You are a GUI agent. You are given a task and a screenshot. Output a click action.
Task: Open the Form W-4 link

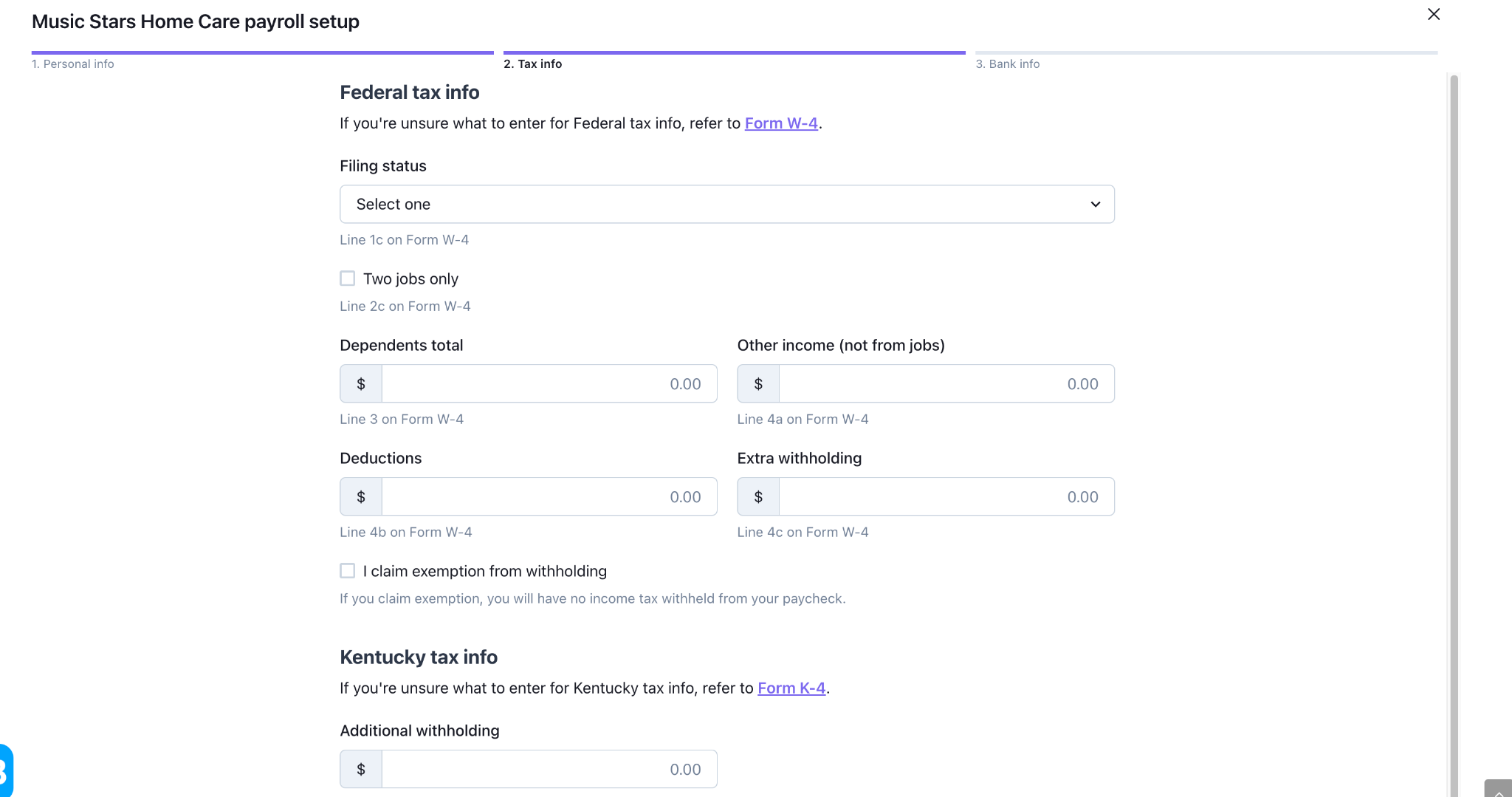(x=781, y=123)
